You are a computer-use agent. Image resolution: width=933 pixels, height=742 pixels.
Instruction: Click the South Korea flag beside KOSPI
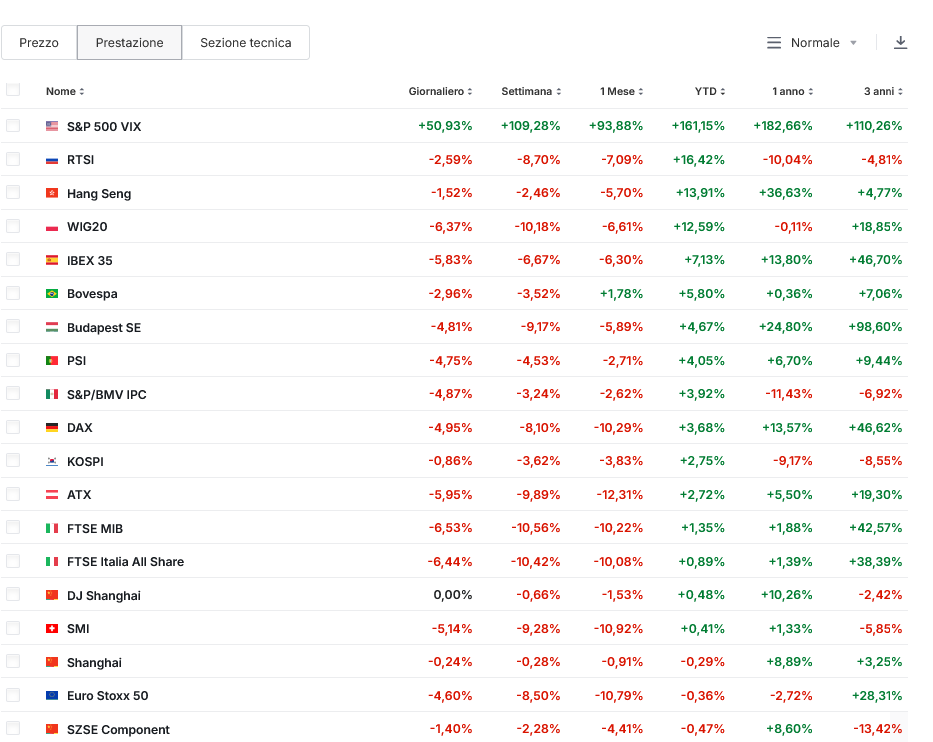tap(52, 461)
